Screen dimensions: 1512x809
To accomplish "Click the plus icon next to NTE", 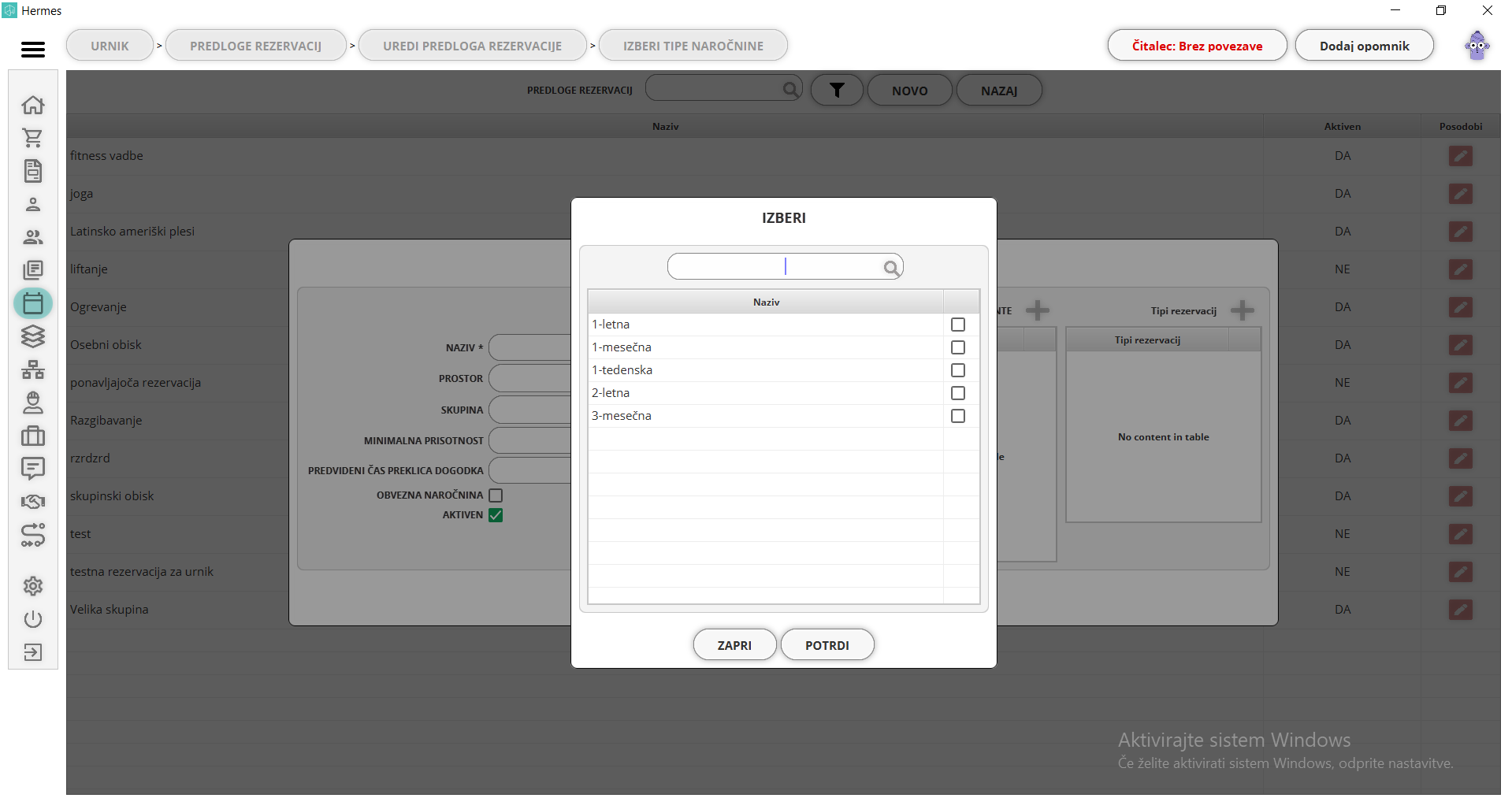I will (x=1038, y=310).
